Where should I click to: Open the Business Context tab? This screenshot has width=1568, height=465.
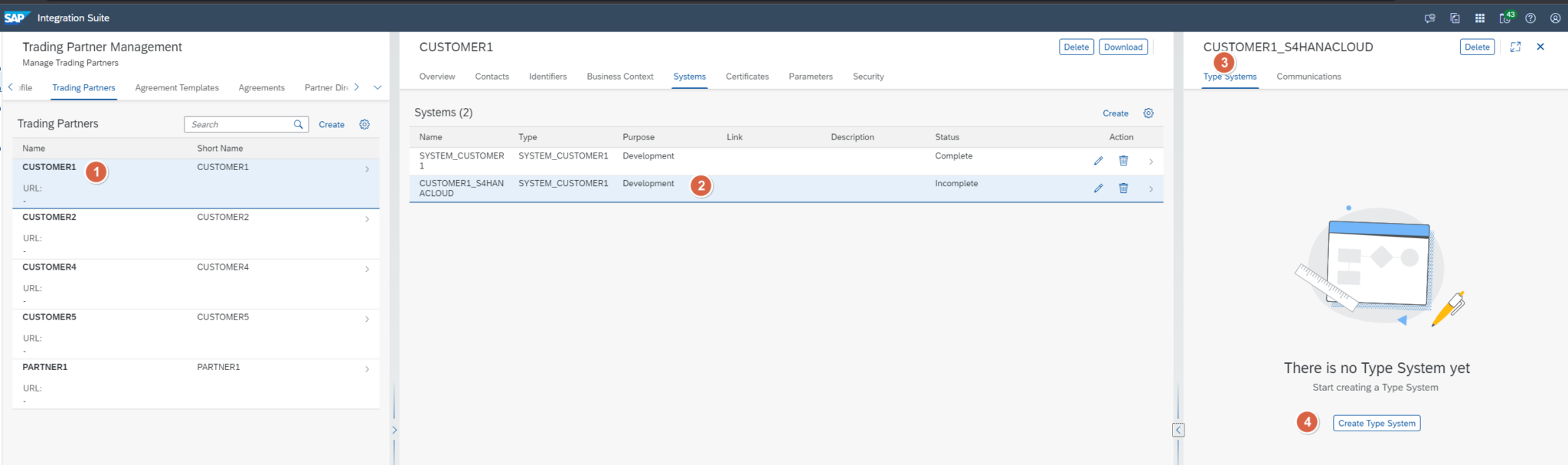620,77
